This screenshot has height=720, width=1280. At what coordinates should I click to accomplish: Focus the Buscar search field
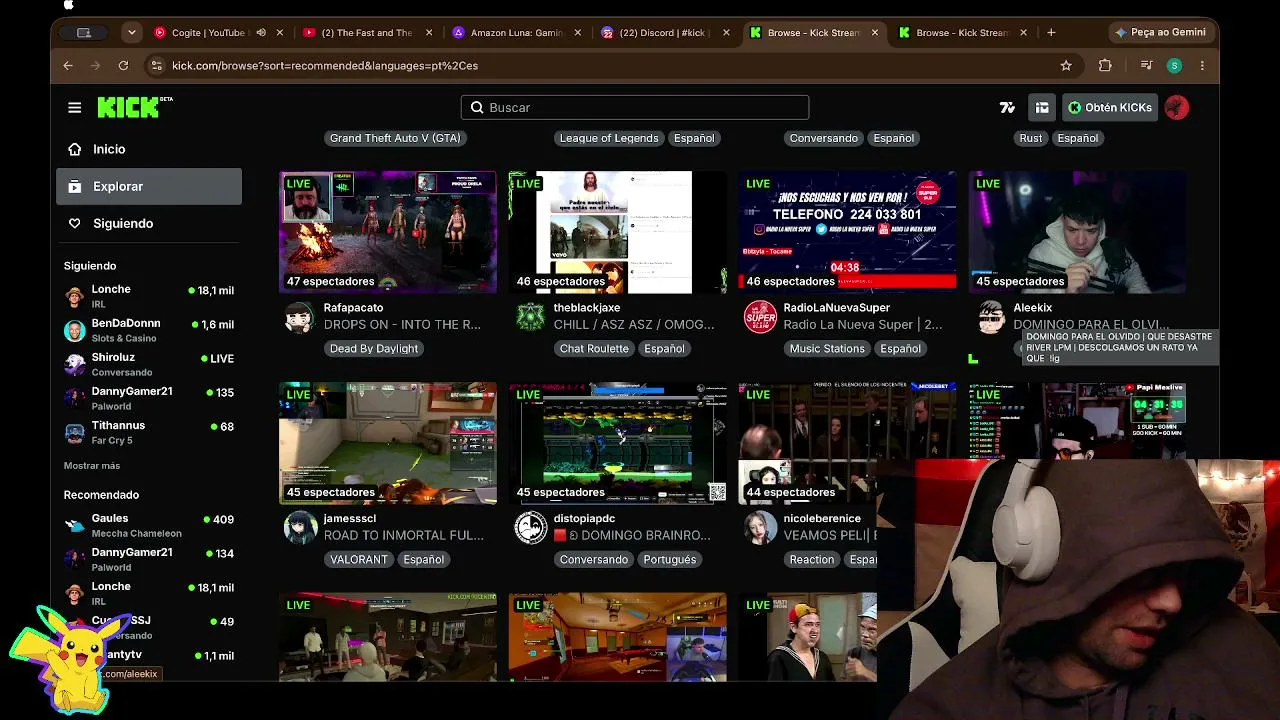tap(635, 107)
